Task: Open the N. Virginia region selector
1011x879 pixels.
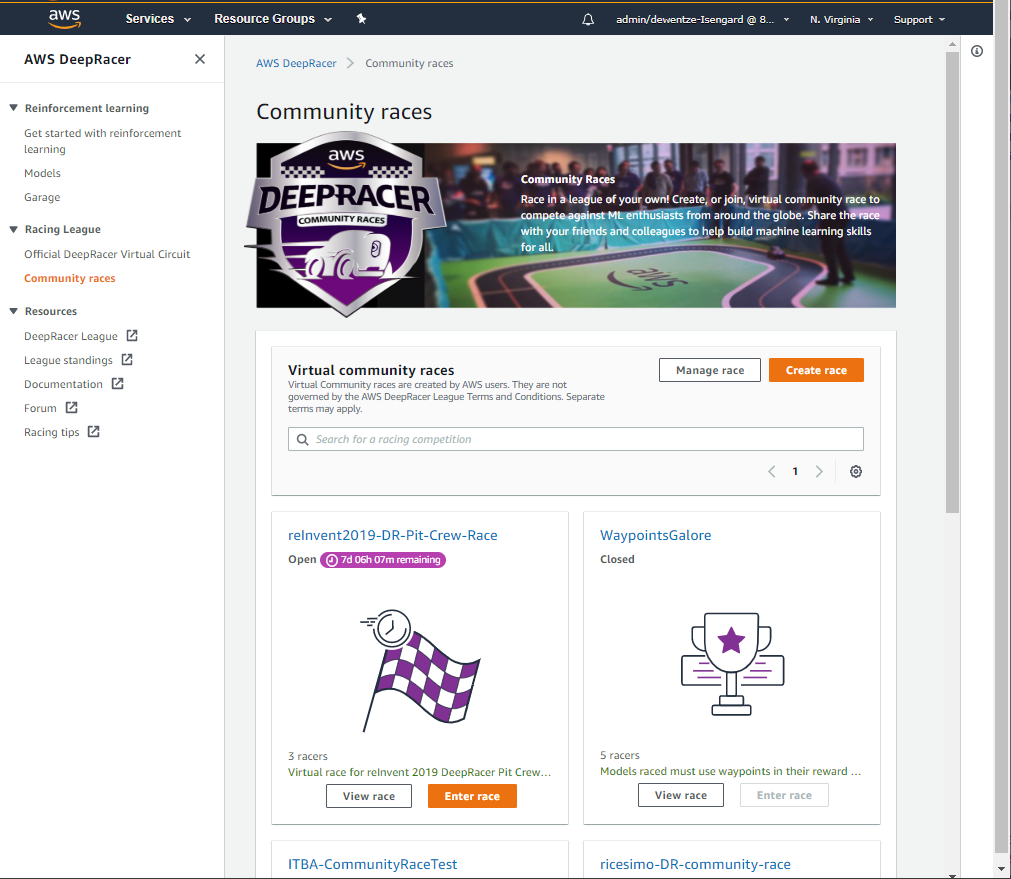Action: 841,19
